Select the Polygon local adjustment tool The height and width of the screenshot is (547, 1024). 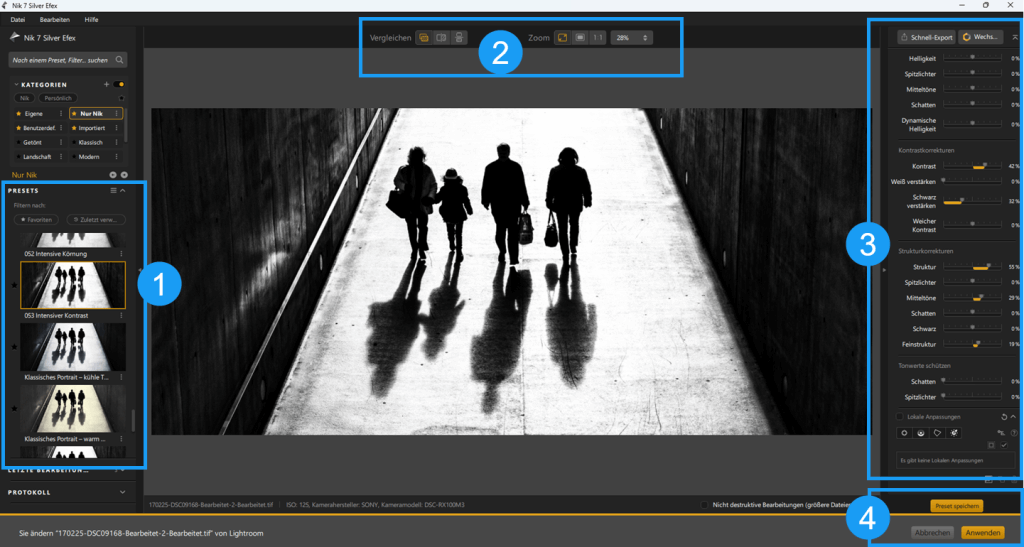pyautogui.click(x=937, y=433)
